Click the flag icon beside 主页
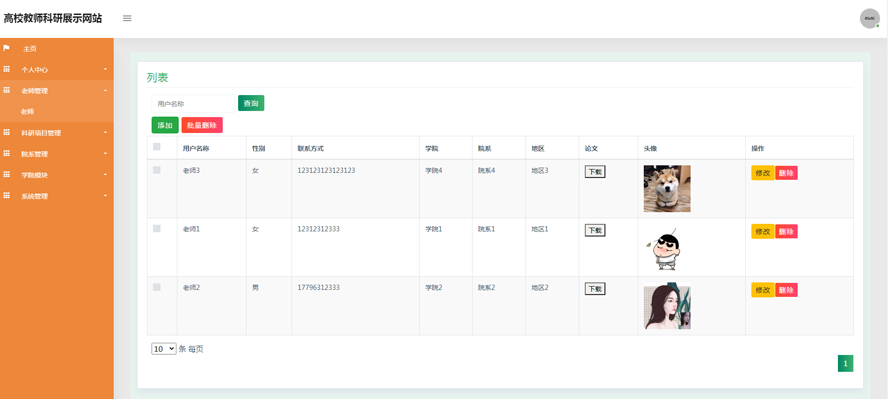 [6, 48]
